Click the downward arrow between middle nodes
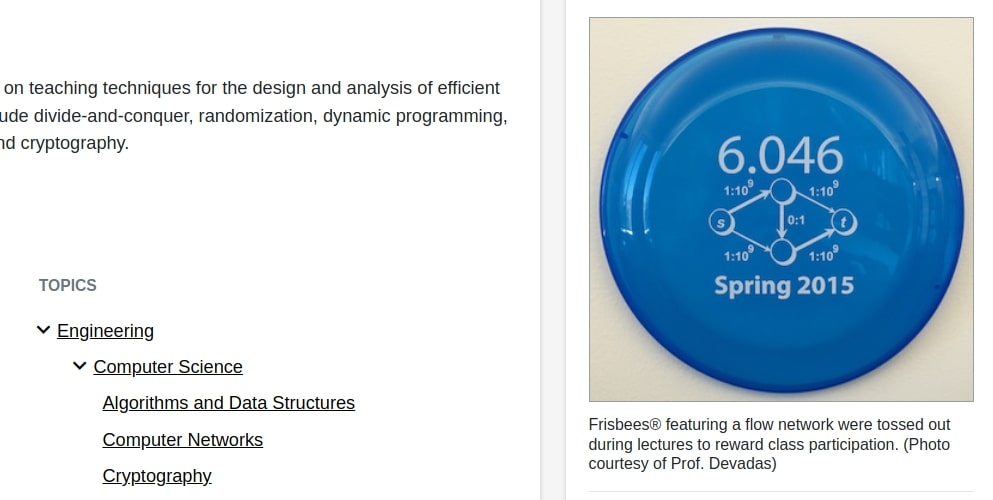 point(782,222)
